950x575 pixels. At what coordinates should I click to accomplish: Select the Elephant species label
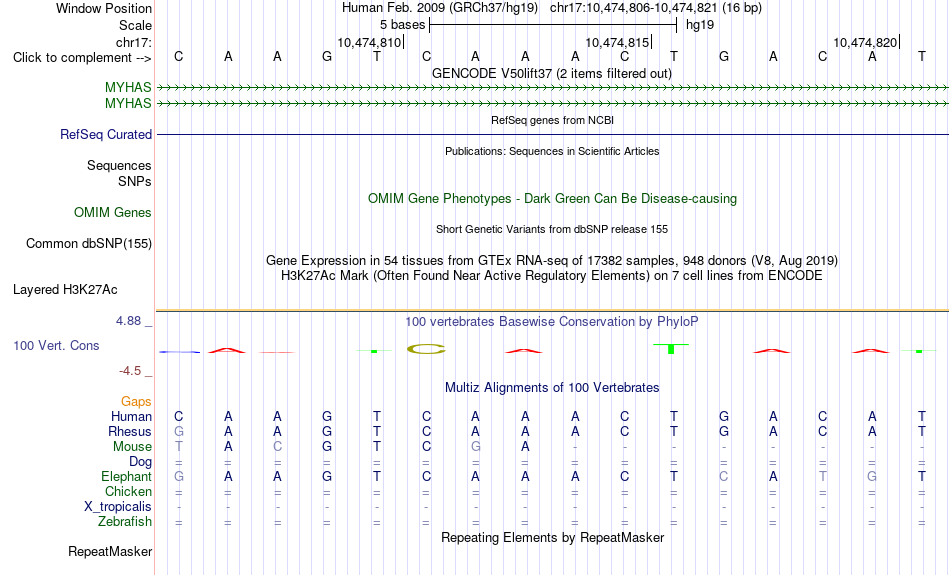click(126, 477)
